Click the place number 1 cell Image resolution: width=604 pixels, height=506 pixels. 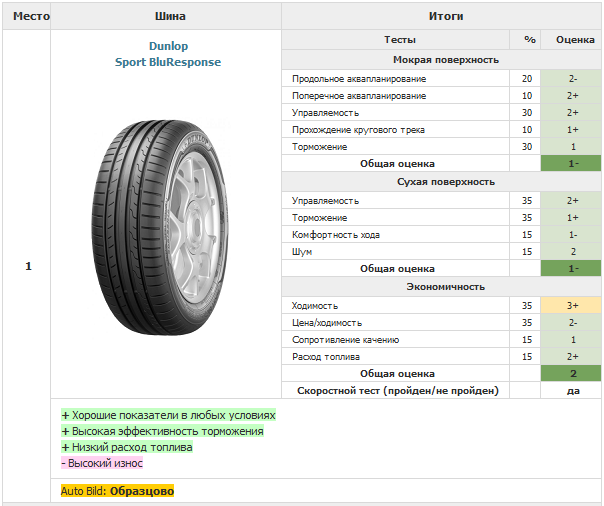coord(28,266)
